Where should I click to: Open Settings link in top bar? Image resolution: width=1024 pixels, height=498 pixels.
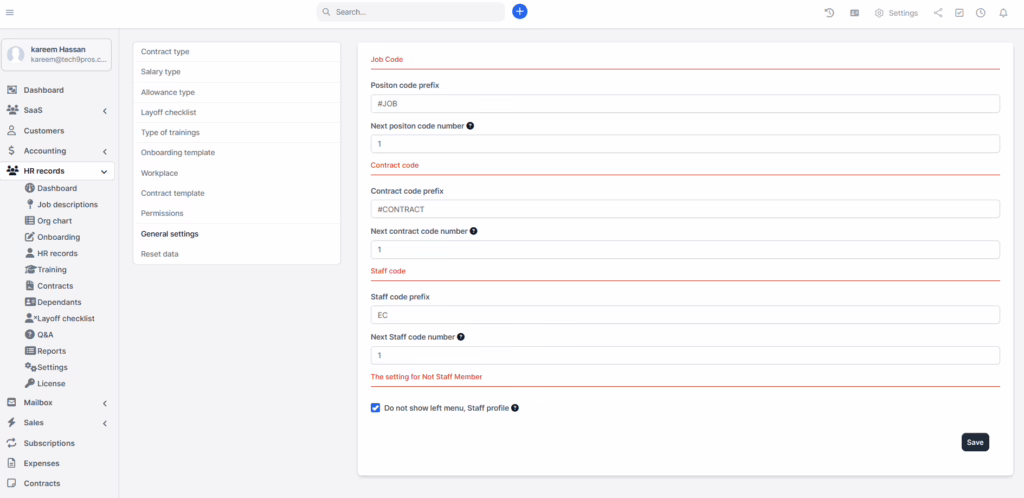(x=896, y=13)
